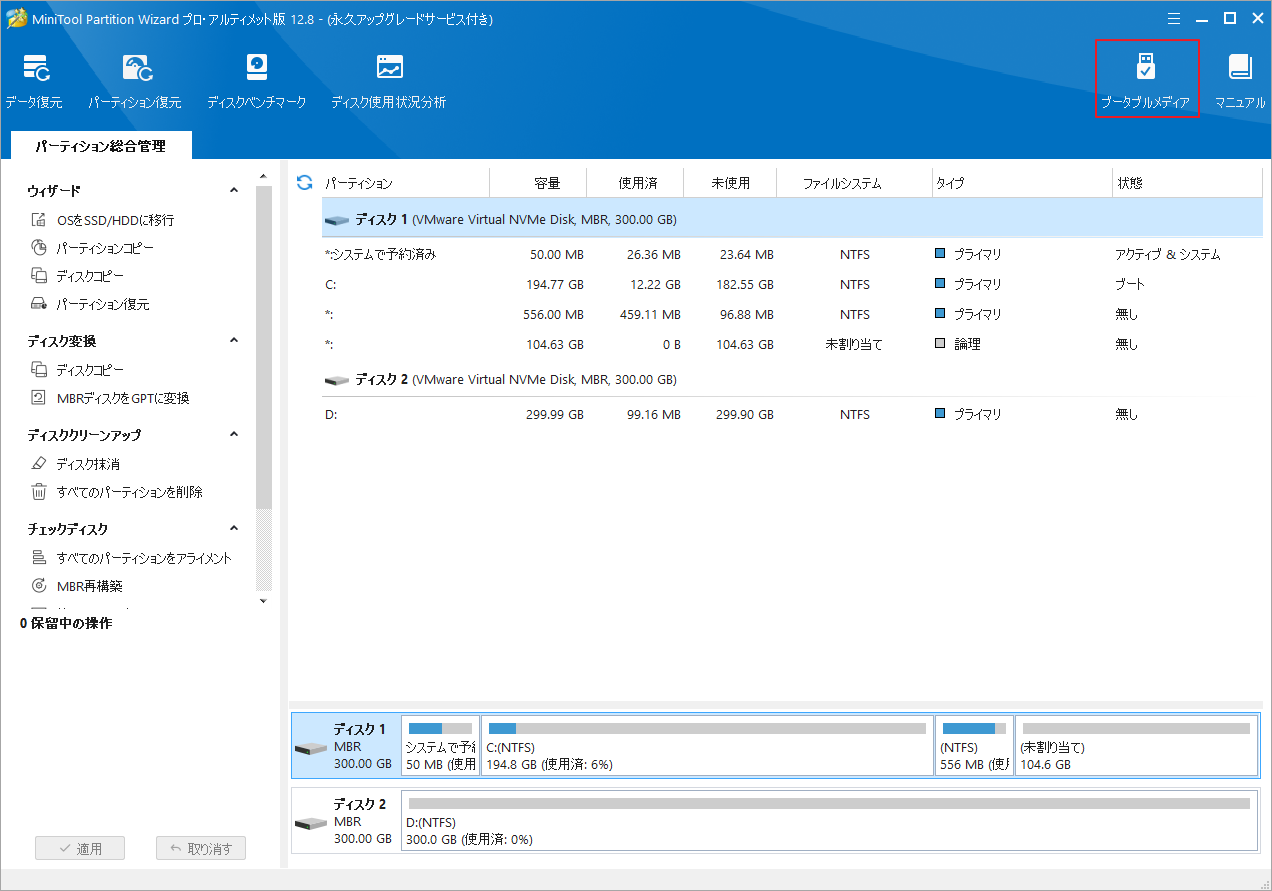Select the (NTFS) 556 MB block in the disk map
The width and height of the screenshot is (1272, 891).
tap(974, 746)
